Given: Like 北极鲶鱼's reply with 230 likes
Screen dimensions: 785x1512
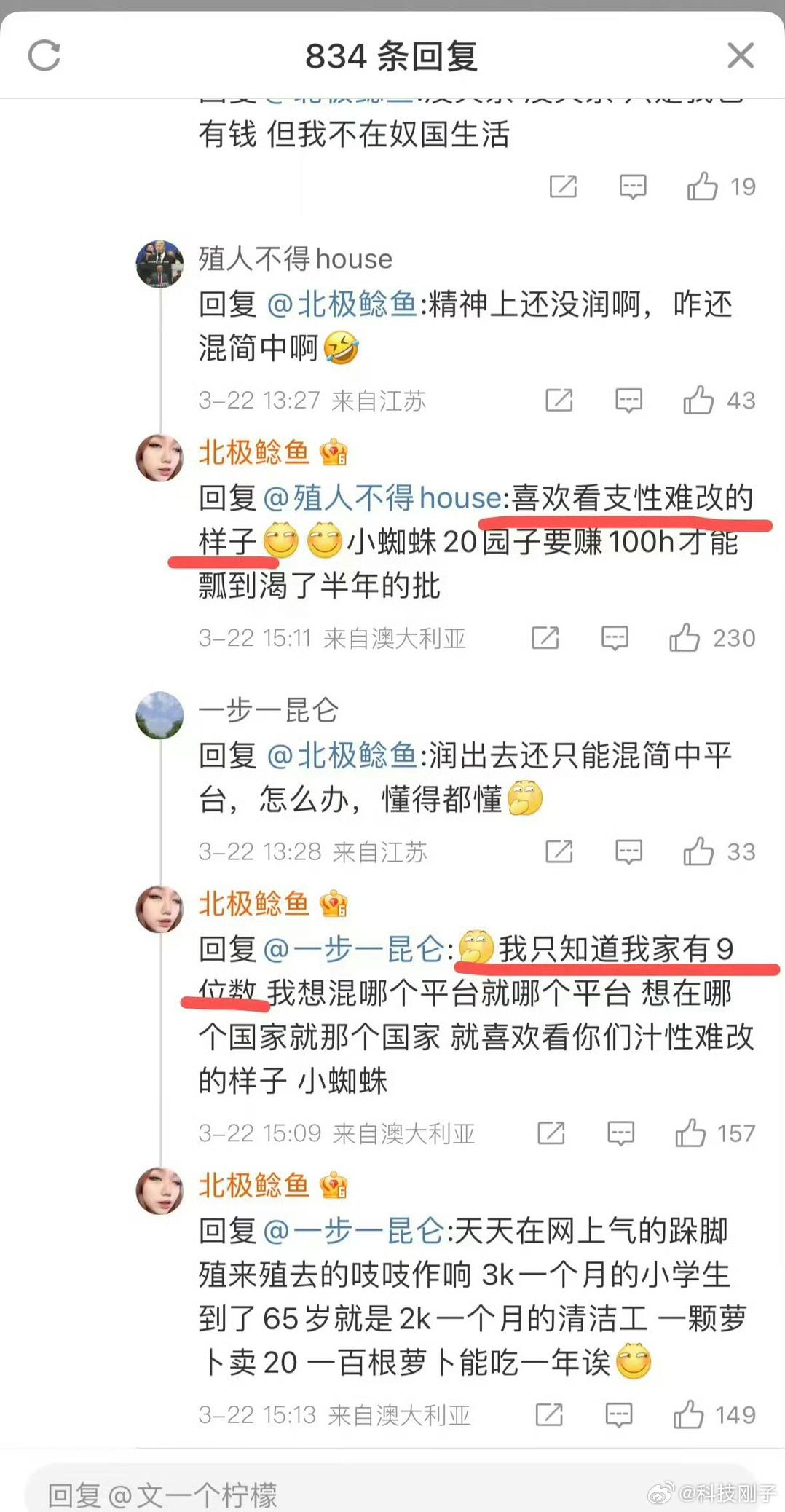Looking at the screenshot, I should 685,637.
